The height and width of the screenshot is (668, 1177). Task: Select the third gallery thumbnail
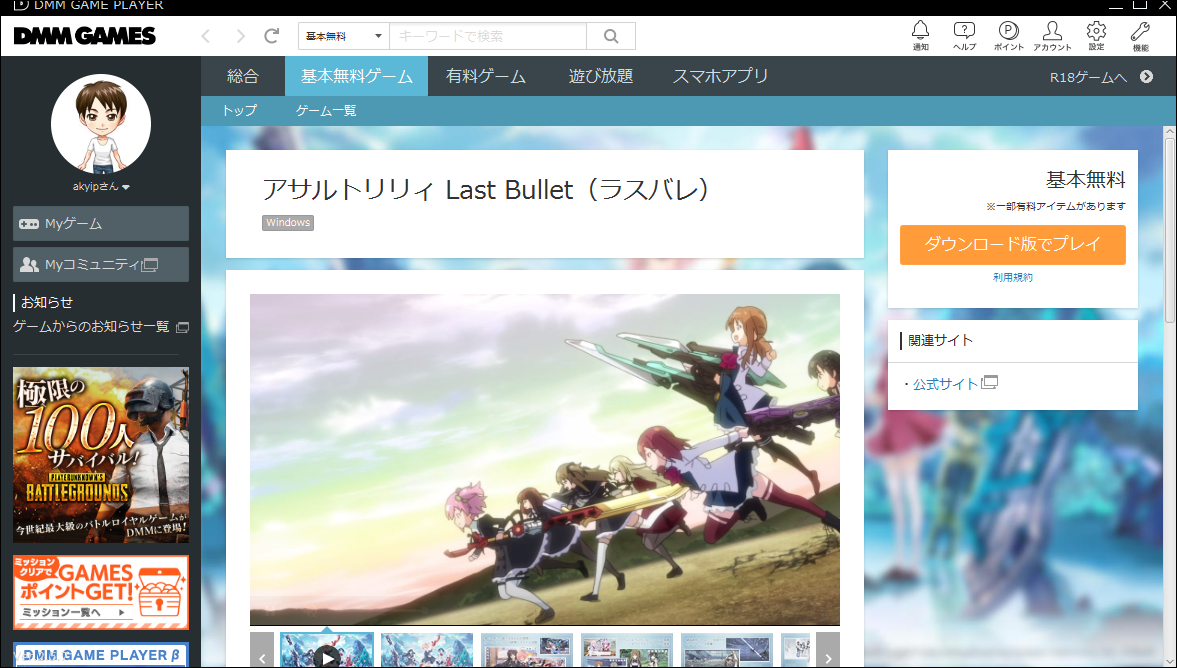click(x=527, y=651)
